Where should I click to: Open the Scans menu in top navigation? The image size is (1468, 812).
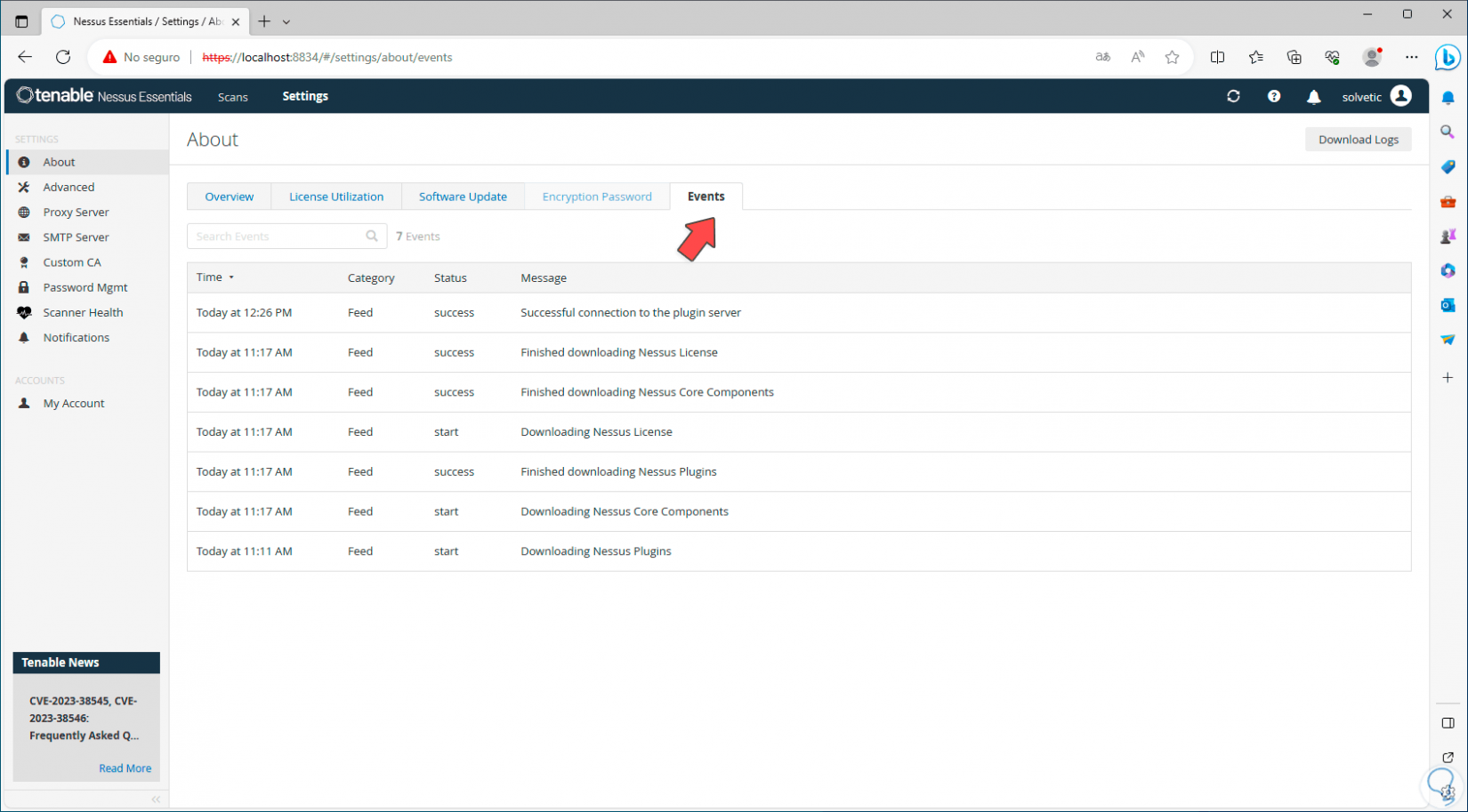[x=233, y=97]
